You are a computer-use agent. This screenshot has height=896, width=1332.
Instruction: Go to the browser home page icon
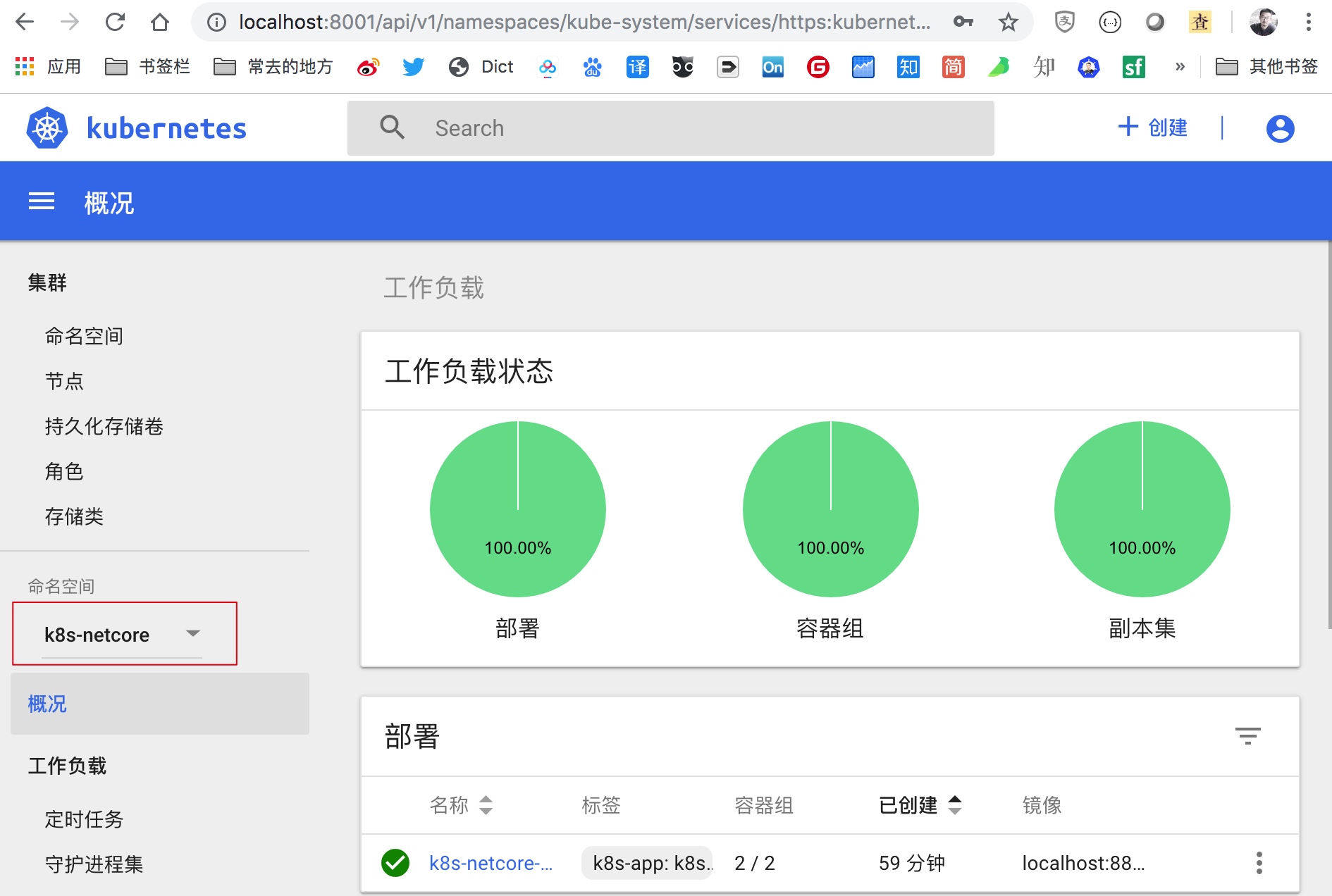click(160, 22)
